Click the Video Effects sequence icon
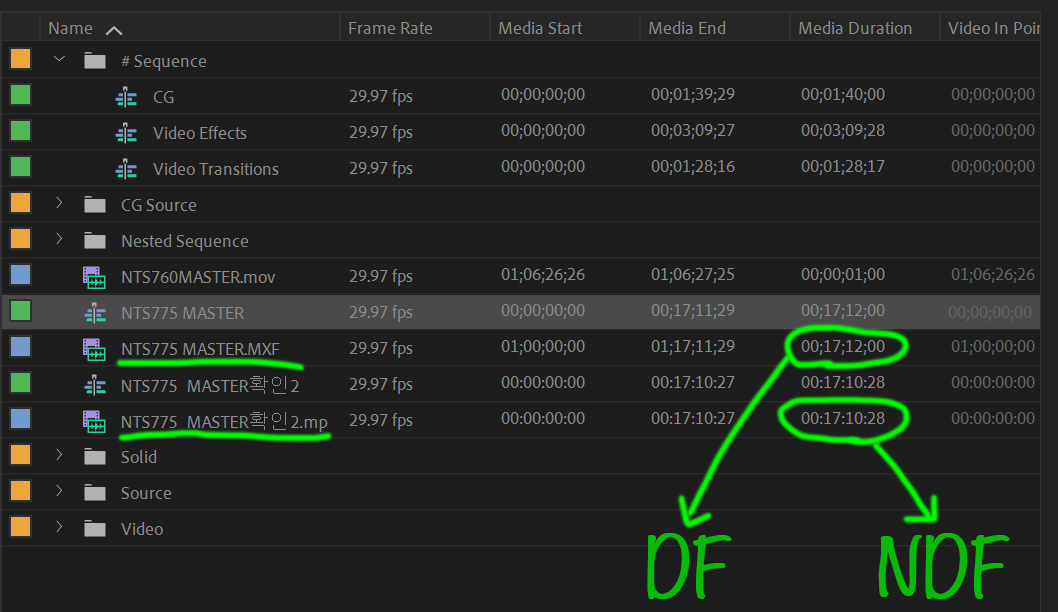Viewport: 1058px width, 612px height. 125,132
